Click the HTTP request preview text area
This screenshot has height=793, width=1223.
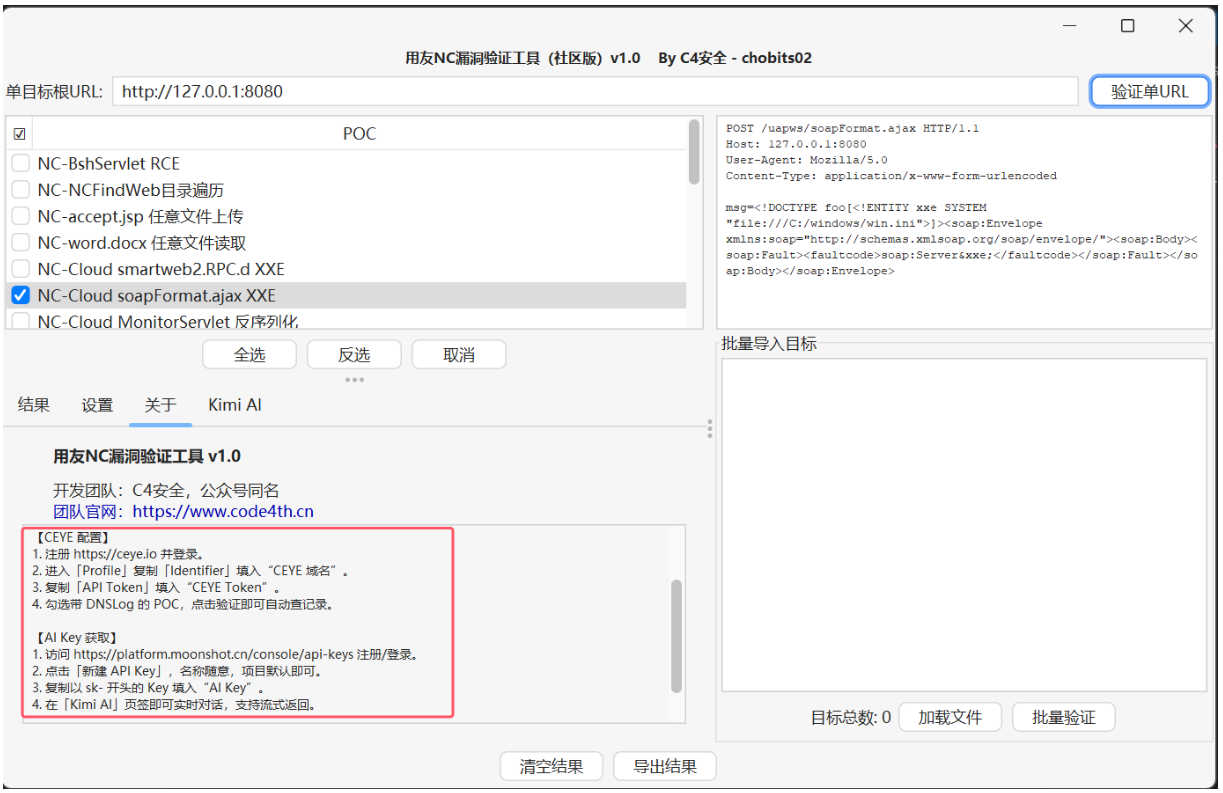tap(964, 222)
